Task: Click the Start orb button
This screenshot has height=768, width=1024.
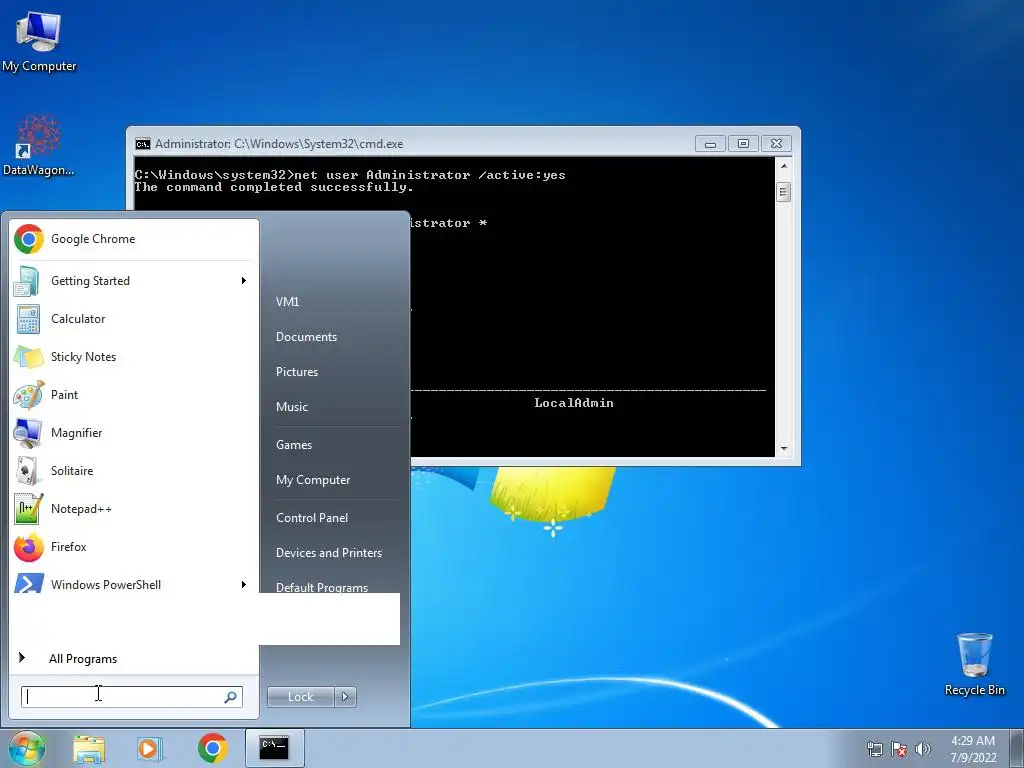Action: click(26, 748)
